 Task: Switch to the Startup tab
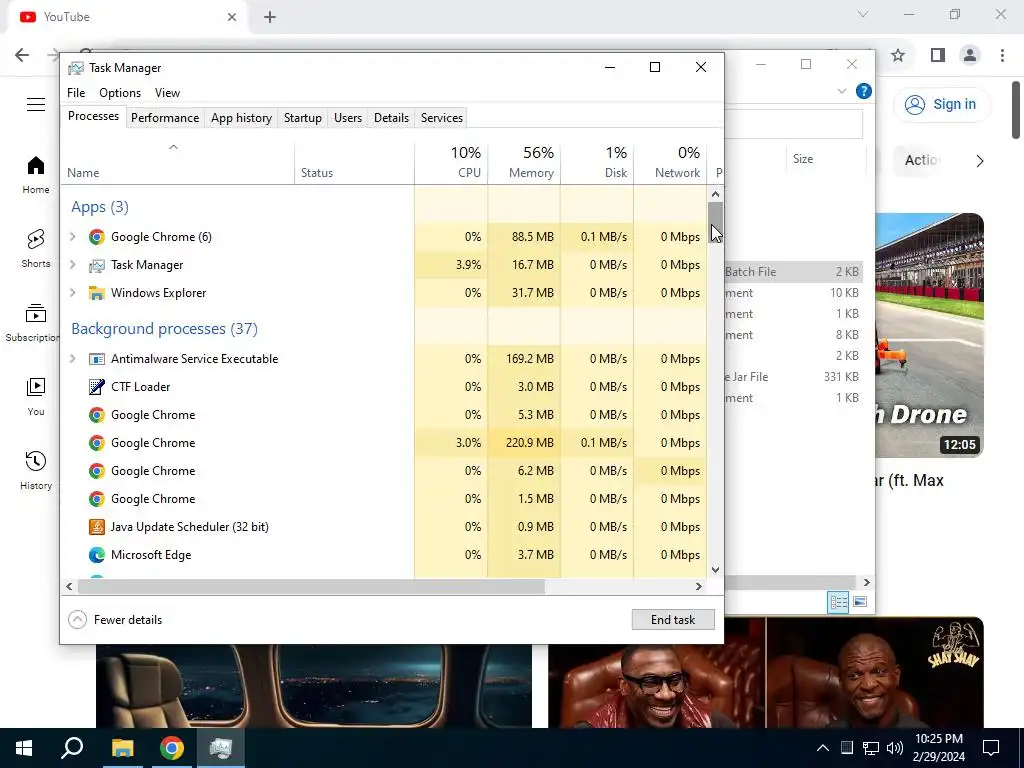[x=302, y=118]
